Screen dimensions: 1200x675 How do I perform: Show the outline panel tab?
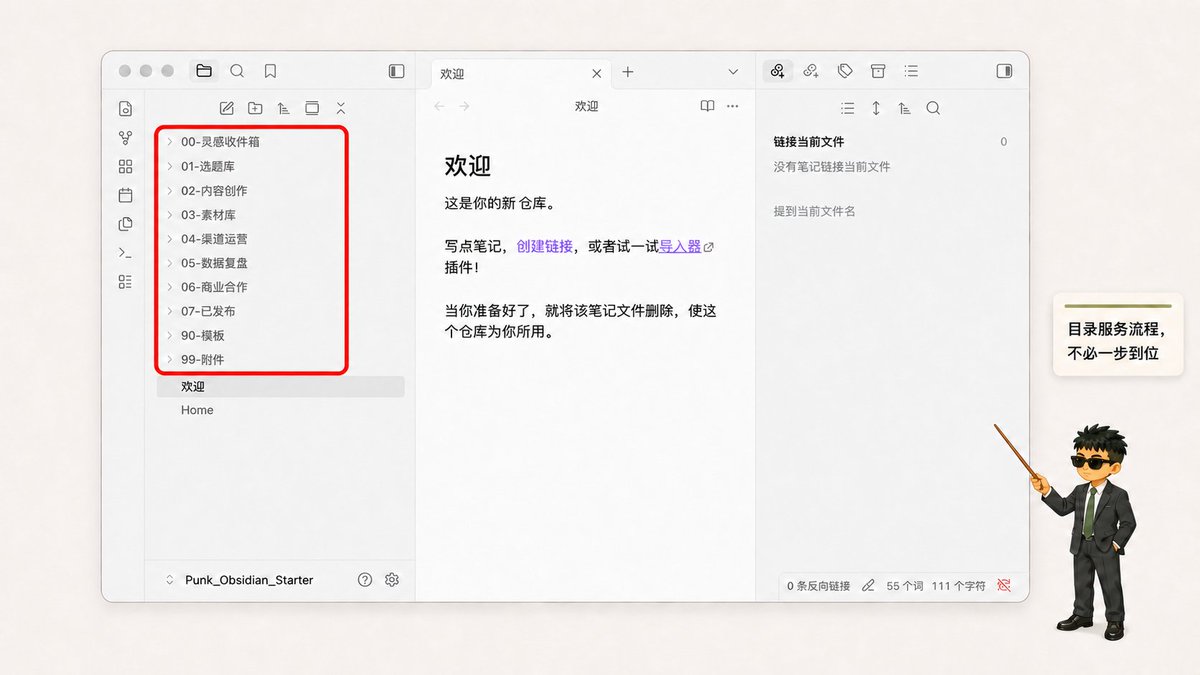coord(911,71)
